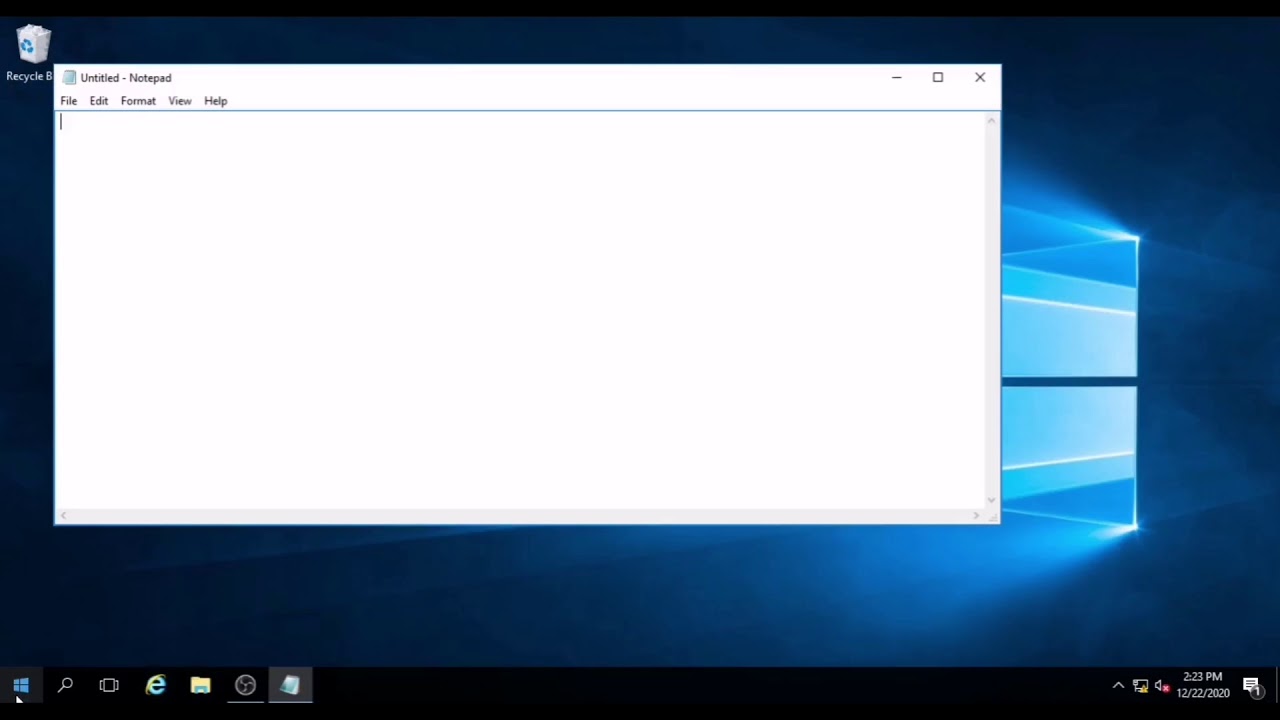Click the vertical scrollbar up arrow
This screenshot has width=1280, height=720.
click(992, 121)
